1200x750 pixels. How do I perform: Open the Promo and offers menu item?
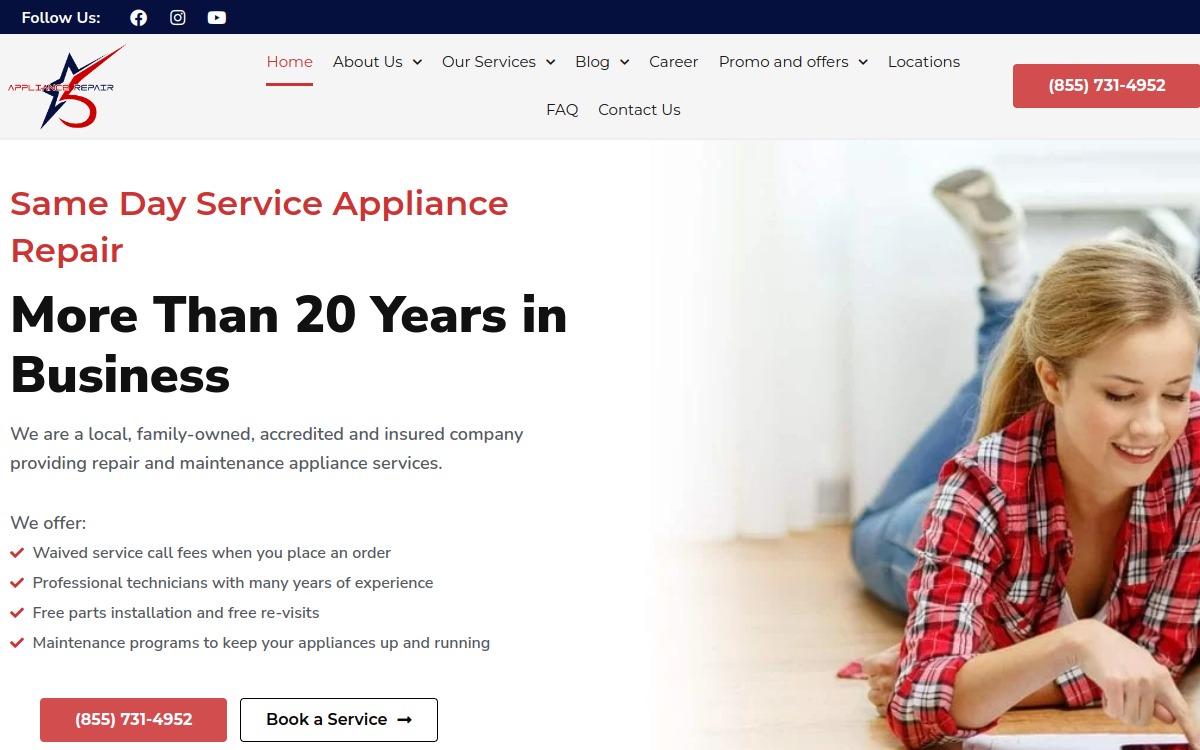(x=784, y=62)
